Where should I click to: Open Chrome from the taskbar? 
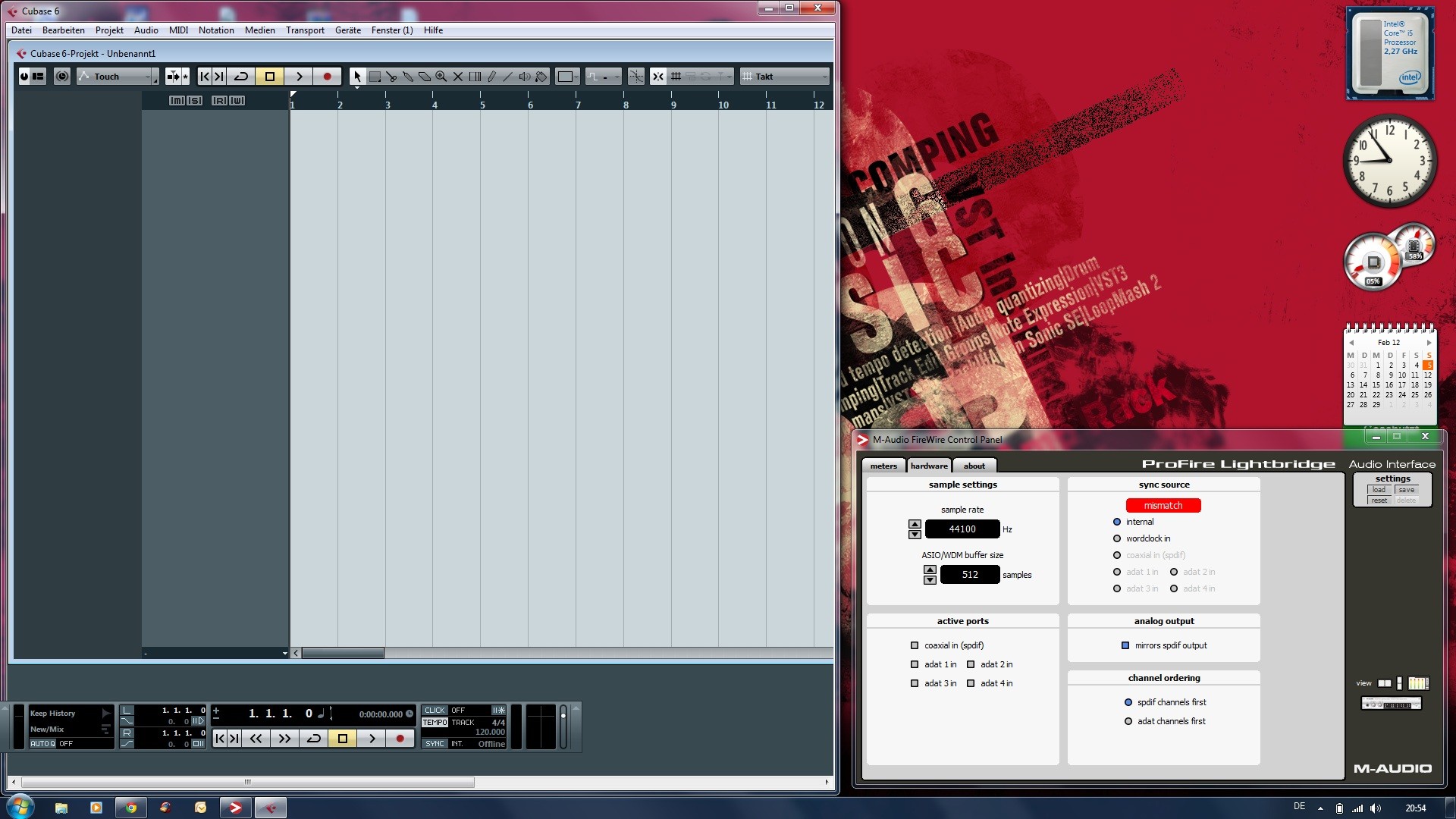click(130, 808)
